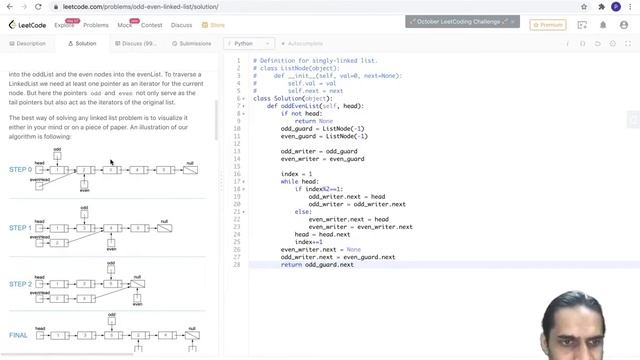Collapse code fold at line 18
Viewport: 640px width, 360px height.
click(244, 189)
